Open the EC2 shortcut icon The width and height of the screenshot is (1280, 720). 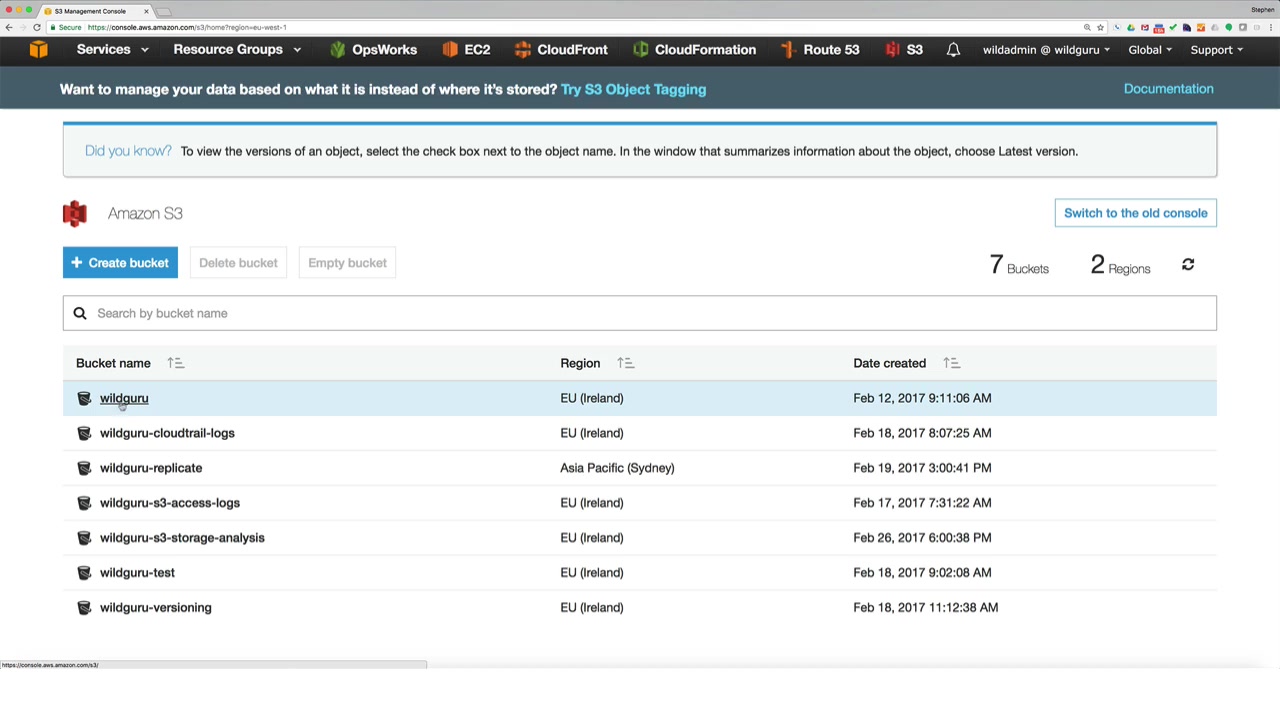coord(450,49)
